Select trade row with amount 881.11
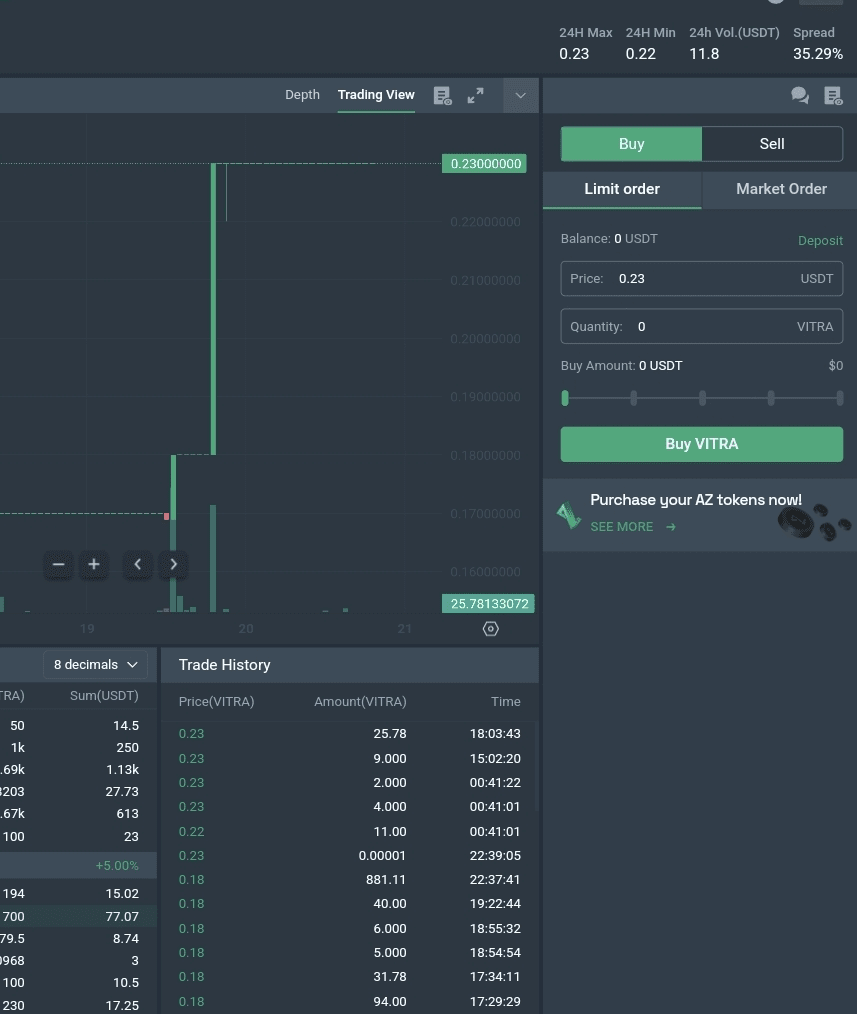 [x=349, y=879]
